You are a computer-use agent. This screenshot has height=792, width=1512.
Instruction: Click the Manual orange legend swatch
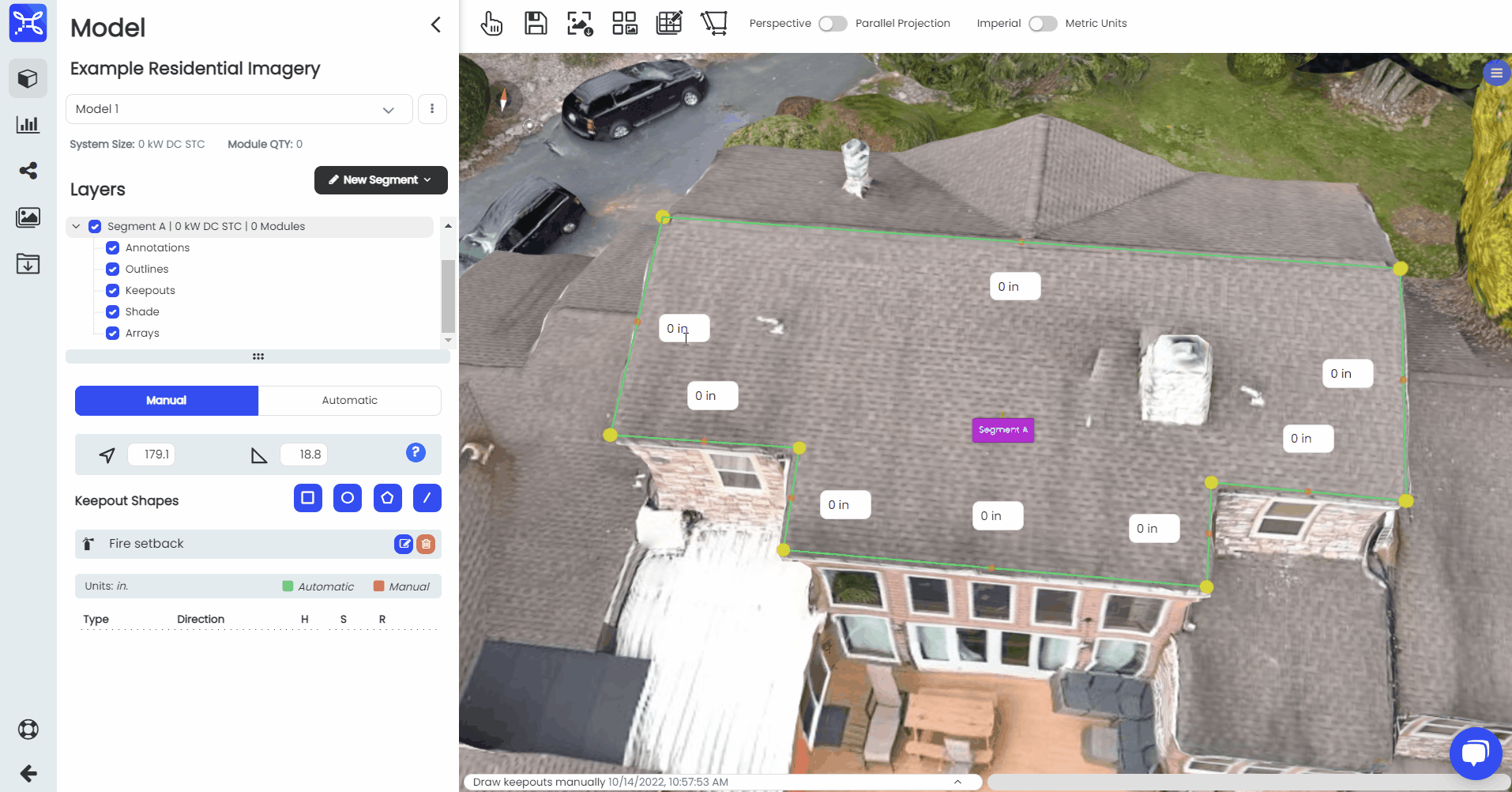pos(378,586)
